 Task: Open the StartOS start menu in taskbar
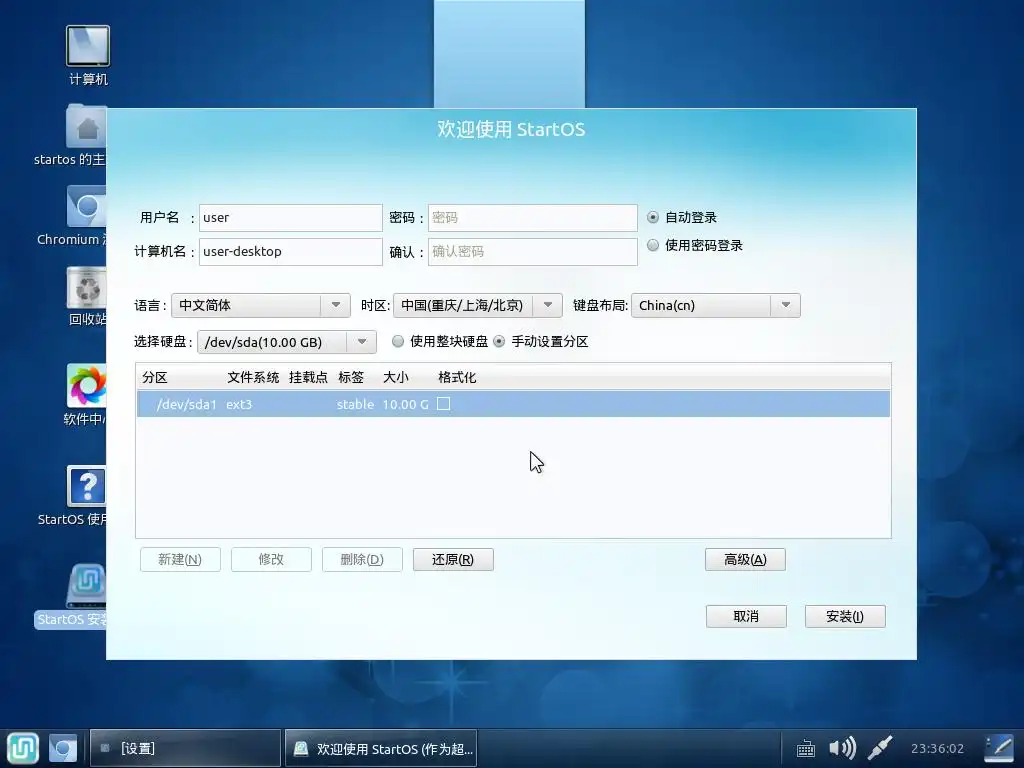(23, 748)
